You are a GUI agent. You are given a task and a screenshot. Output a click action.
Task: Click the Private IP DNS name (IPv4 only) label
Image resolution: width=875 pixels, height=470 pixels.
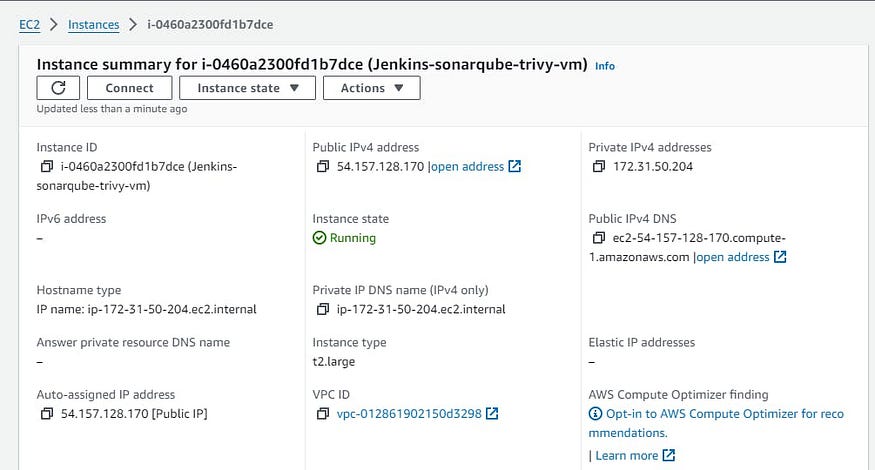(x=401, y=290)
